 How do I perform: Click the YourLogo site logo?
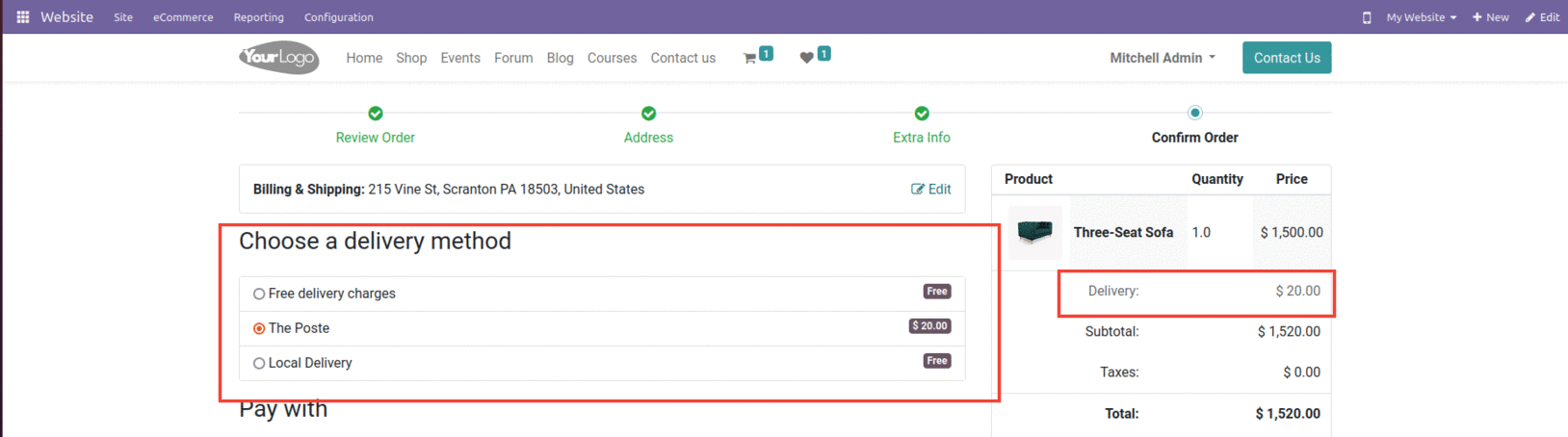tap(279, 58)
